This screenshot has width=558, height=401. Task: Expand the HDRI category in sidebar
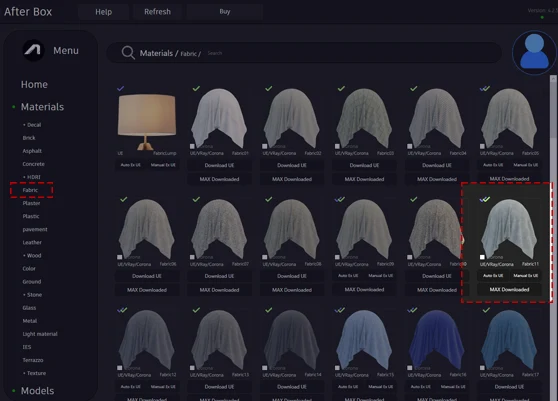pyautogui.click(x=32, y=177)
